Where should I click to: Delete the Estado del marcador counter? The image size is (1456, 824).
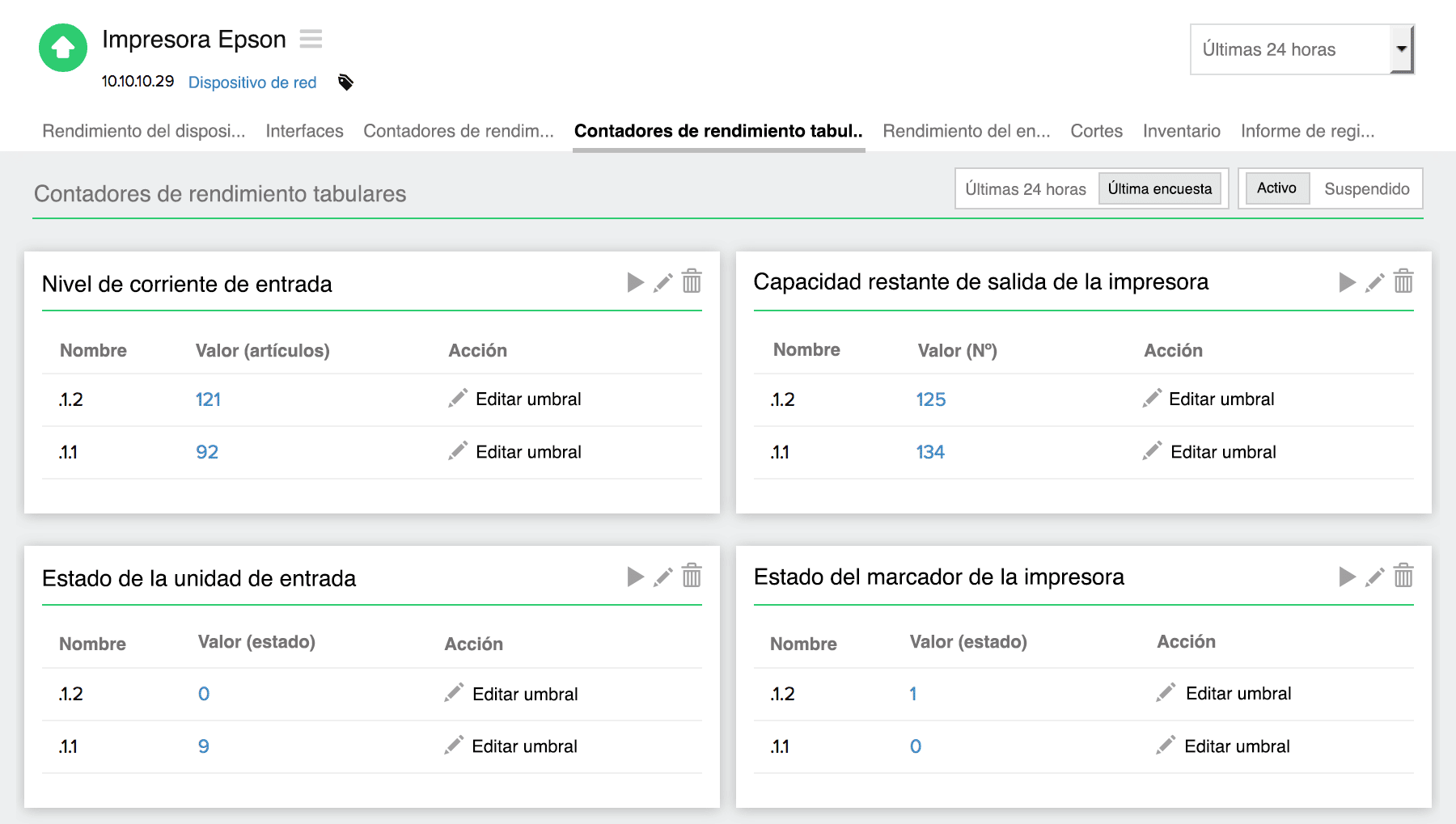click(x=1404, y=577)
